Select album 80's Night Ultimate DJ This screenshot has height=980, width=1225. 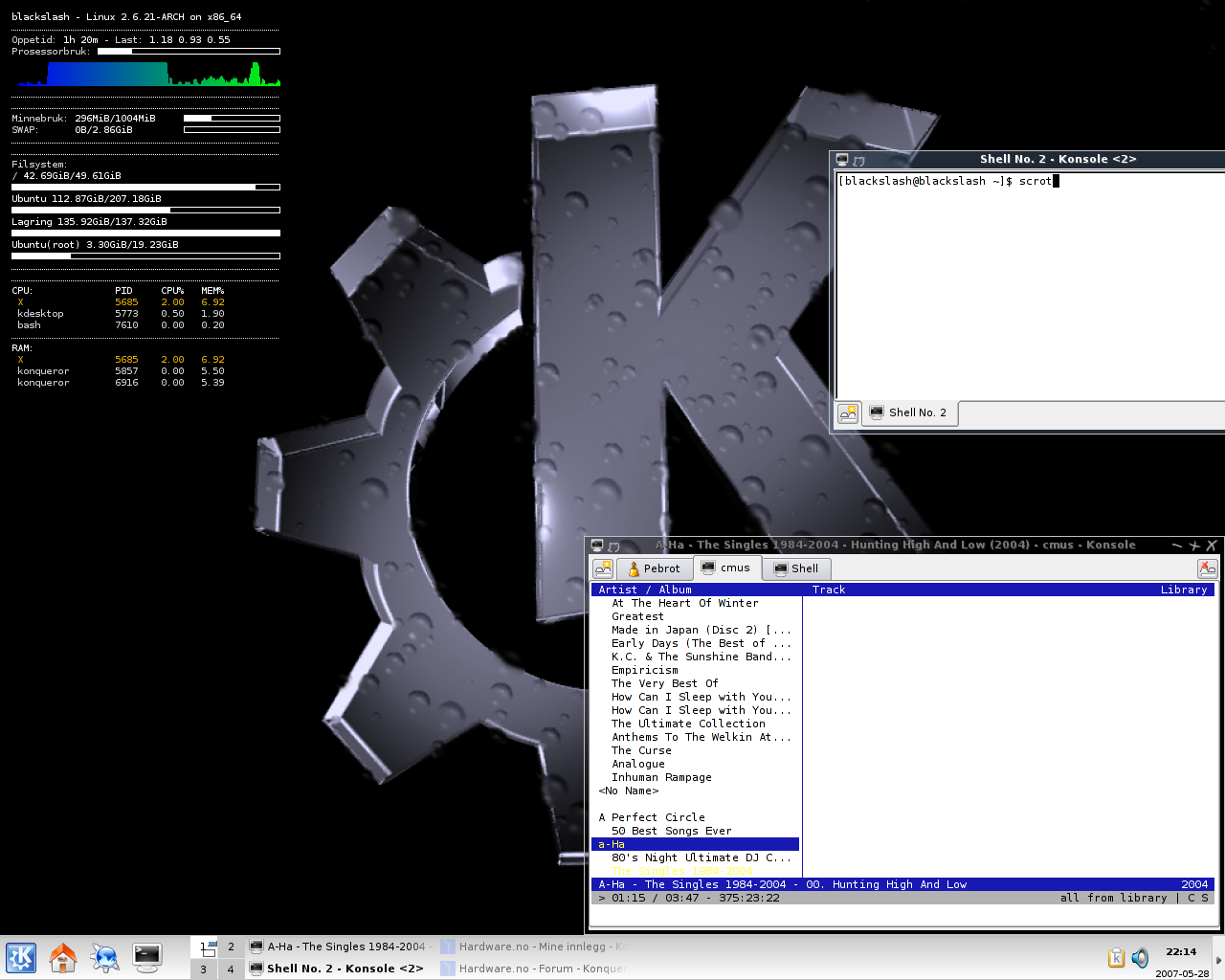click(702, 857)
